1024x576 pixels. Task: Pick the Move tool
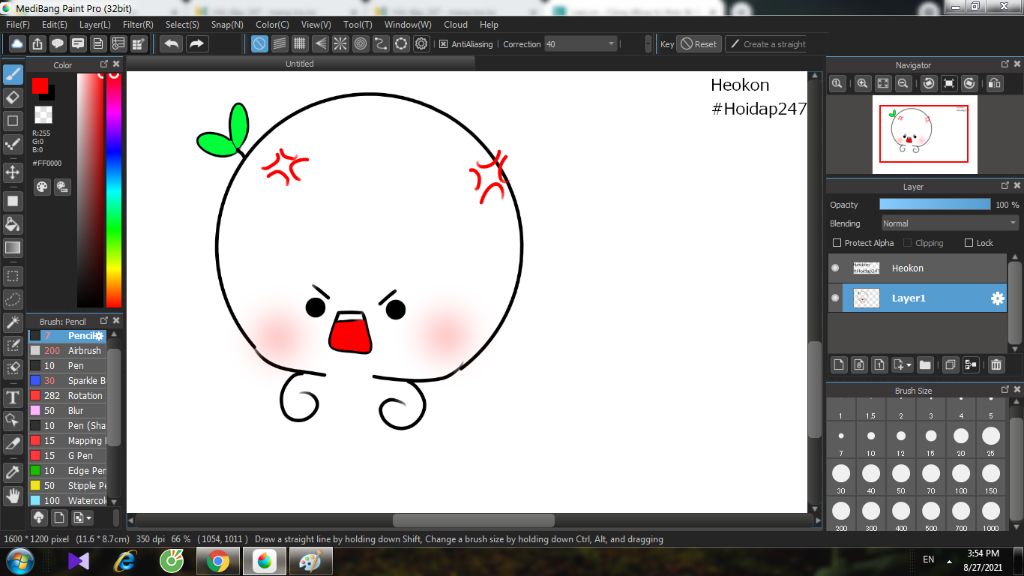13,172
